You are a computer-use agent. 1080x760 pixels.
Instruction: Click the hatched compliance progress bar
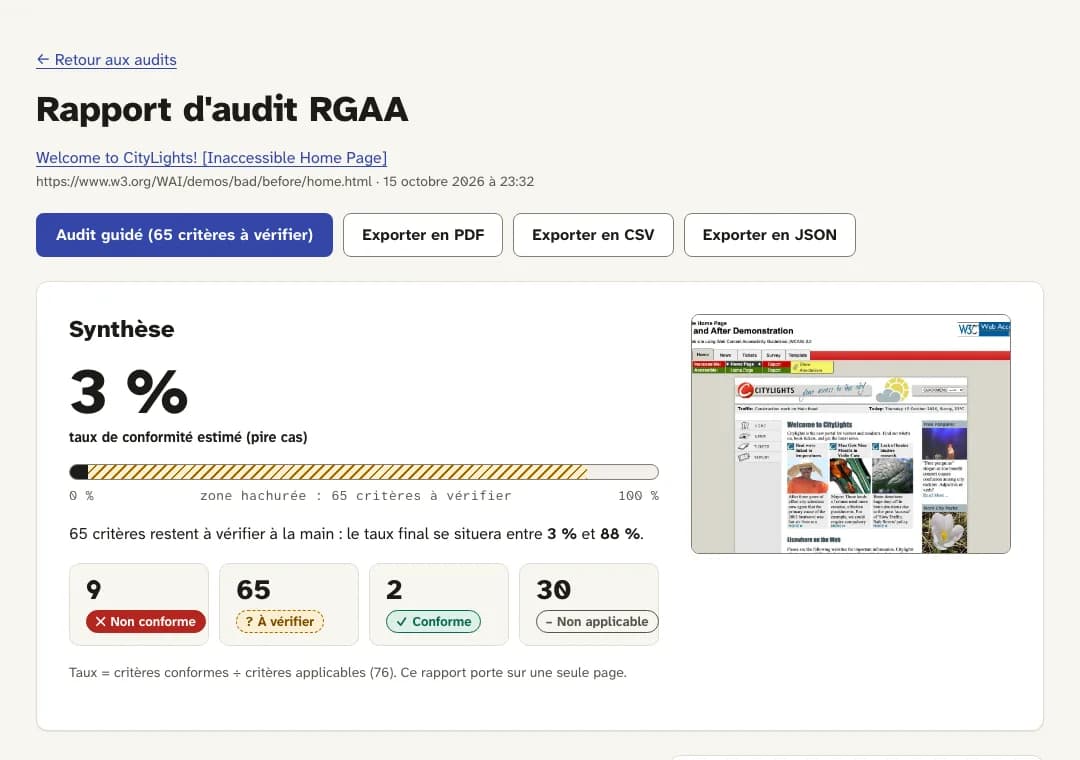click(x=364, y=472)
